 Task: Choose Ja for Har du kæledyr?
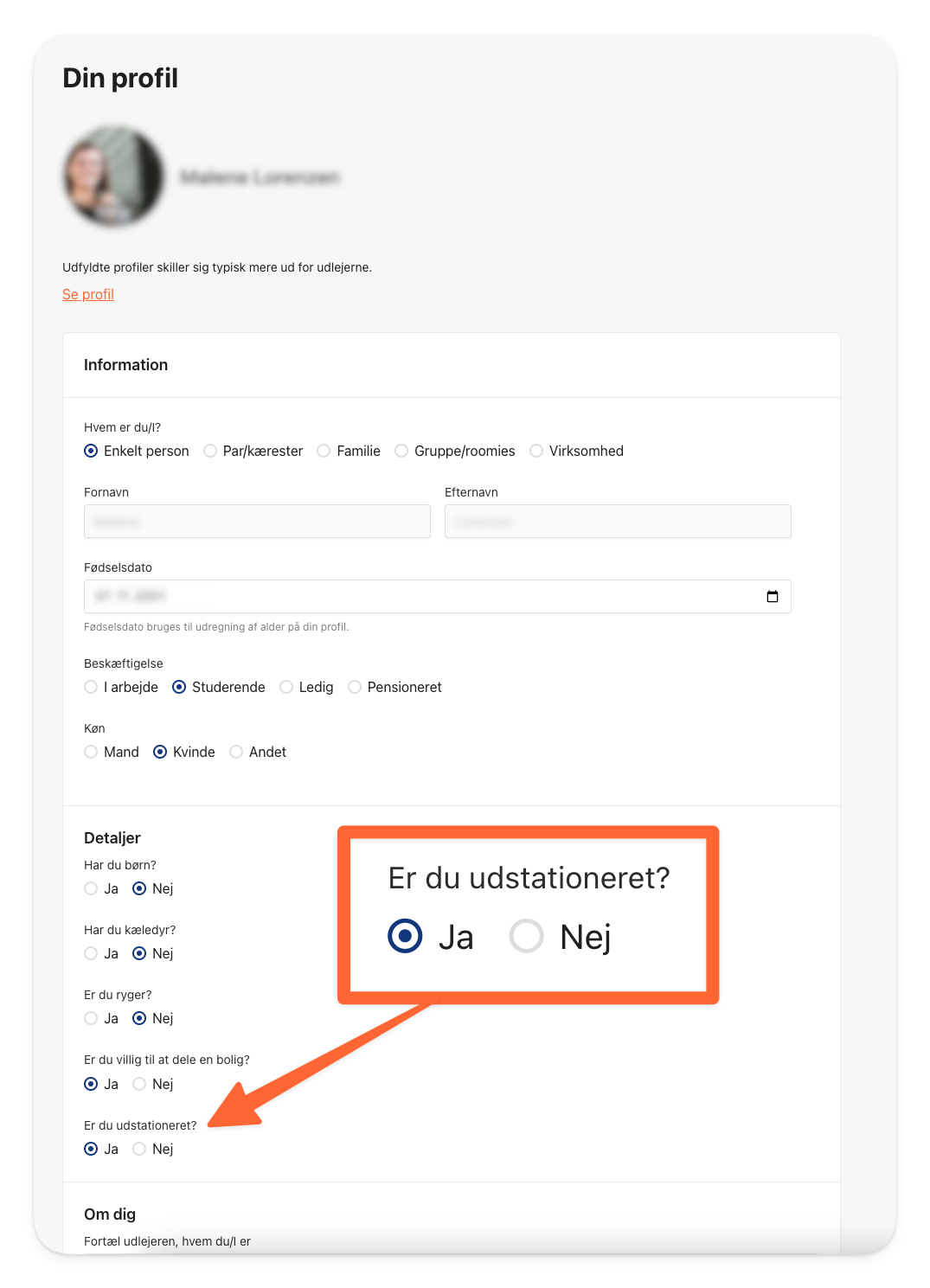91,953
